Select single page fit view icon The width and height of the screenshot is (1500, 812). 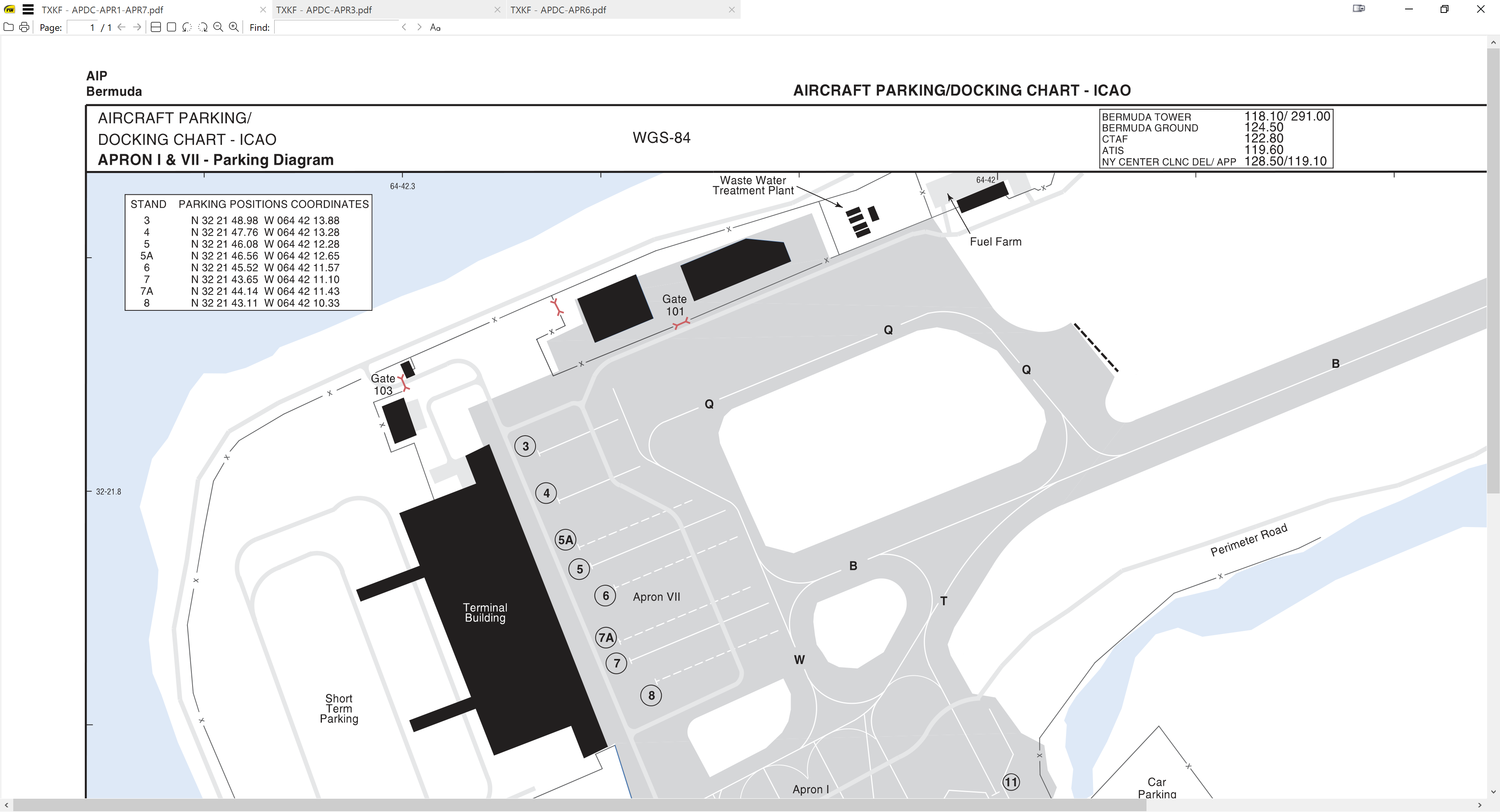[x=171, y=27]
